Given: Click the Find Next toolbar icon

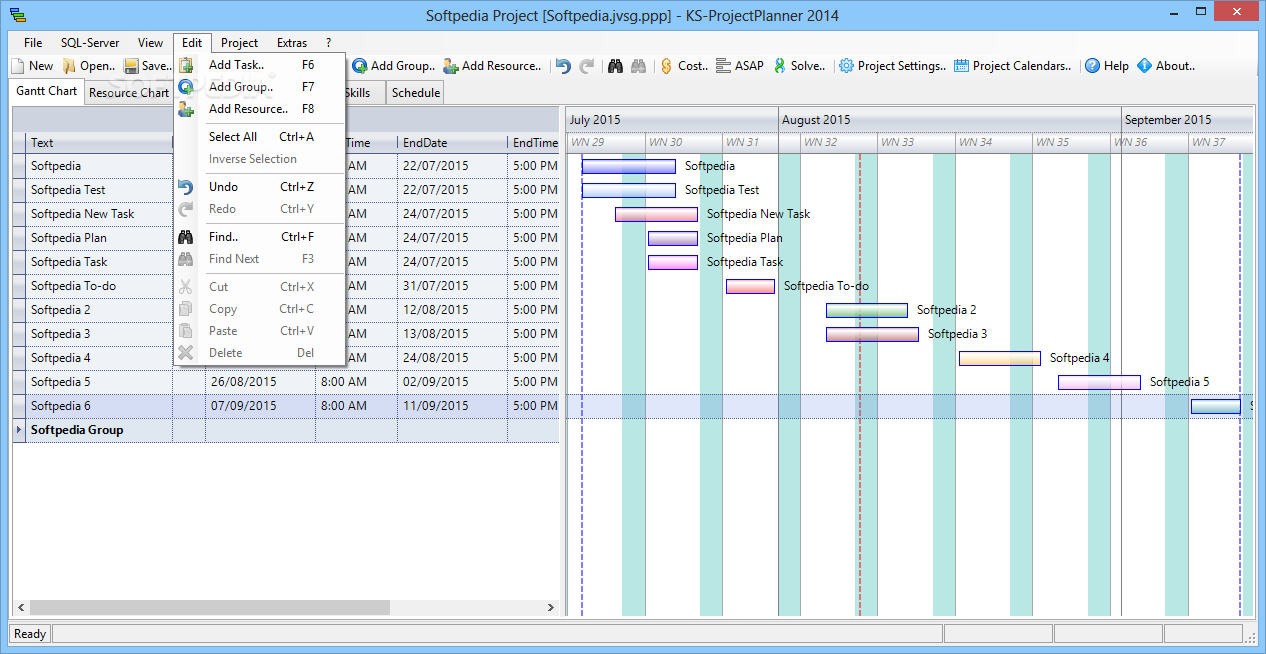Looking at the screenshot, I should coord(639,66).
